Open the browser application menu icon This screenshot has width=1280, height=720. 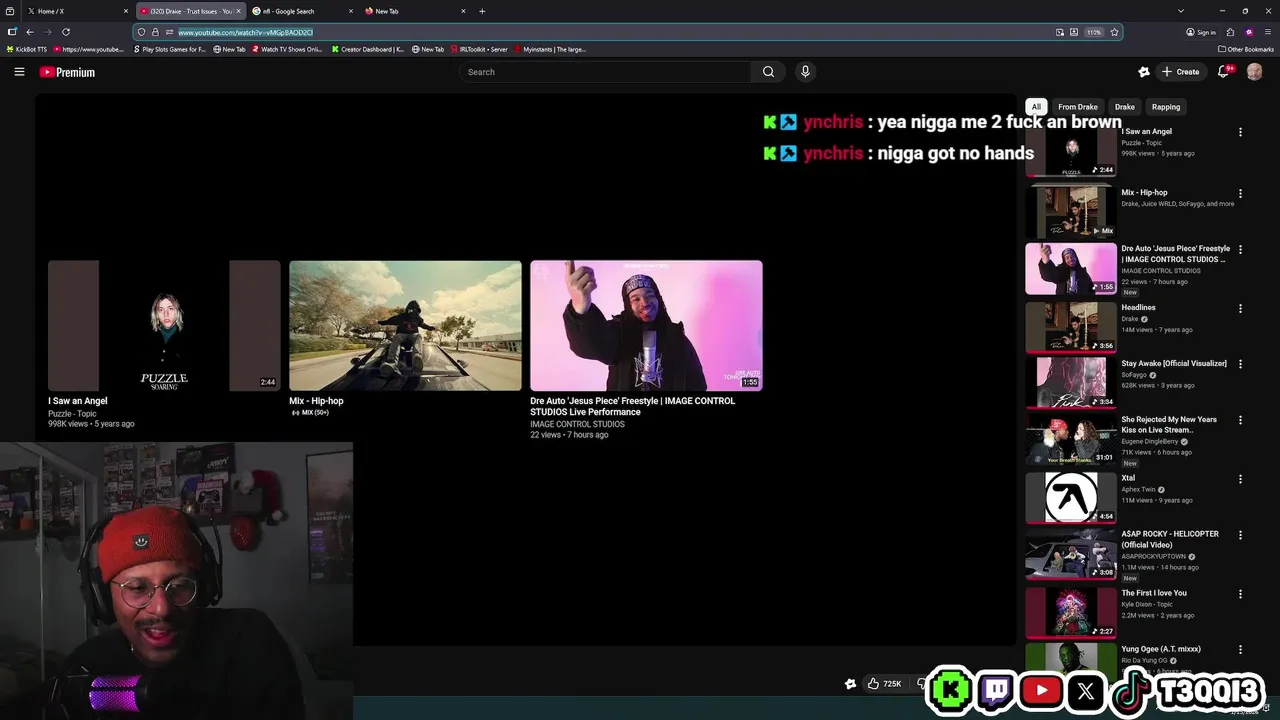(x=1267, y=32)
